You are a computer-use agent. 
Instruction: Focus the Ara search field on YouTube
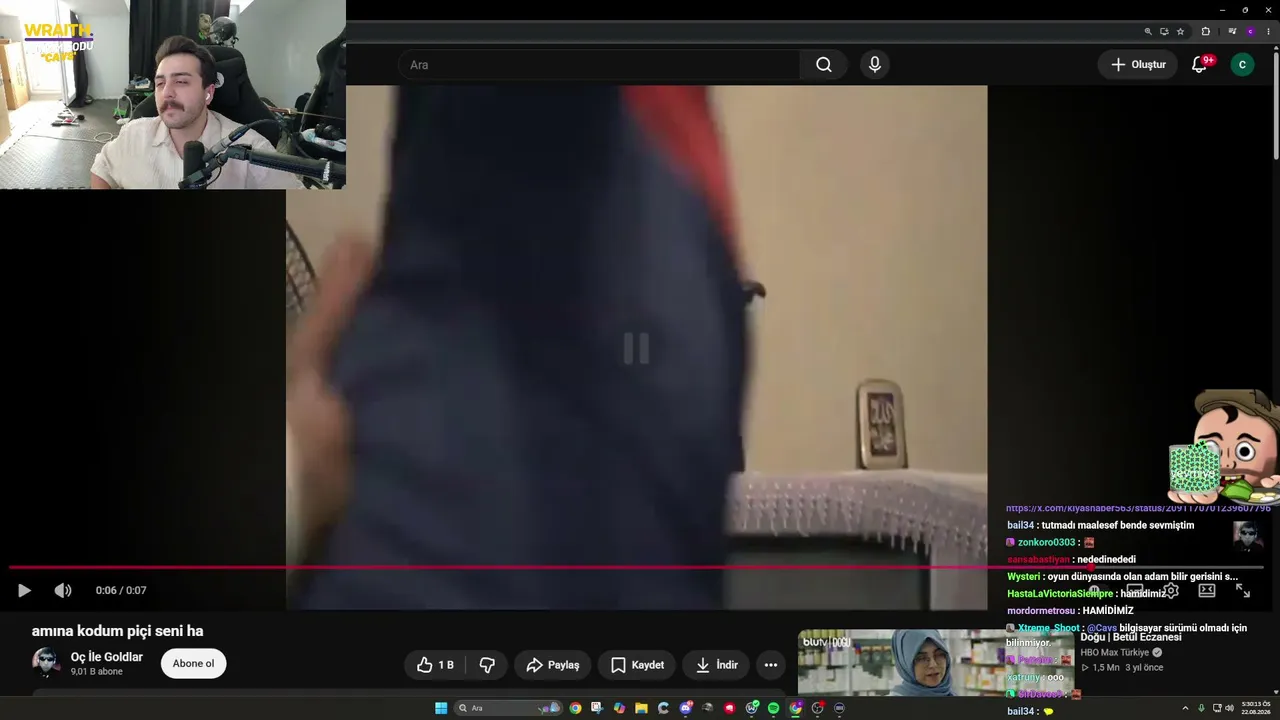point(599,65)
